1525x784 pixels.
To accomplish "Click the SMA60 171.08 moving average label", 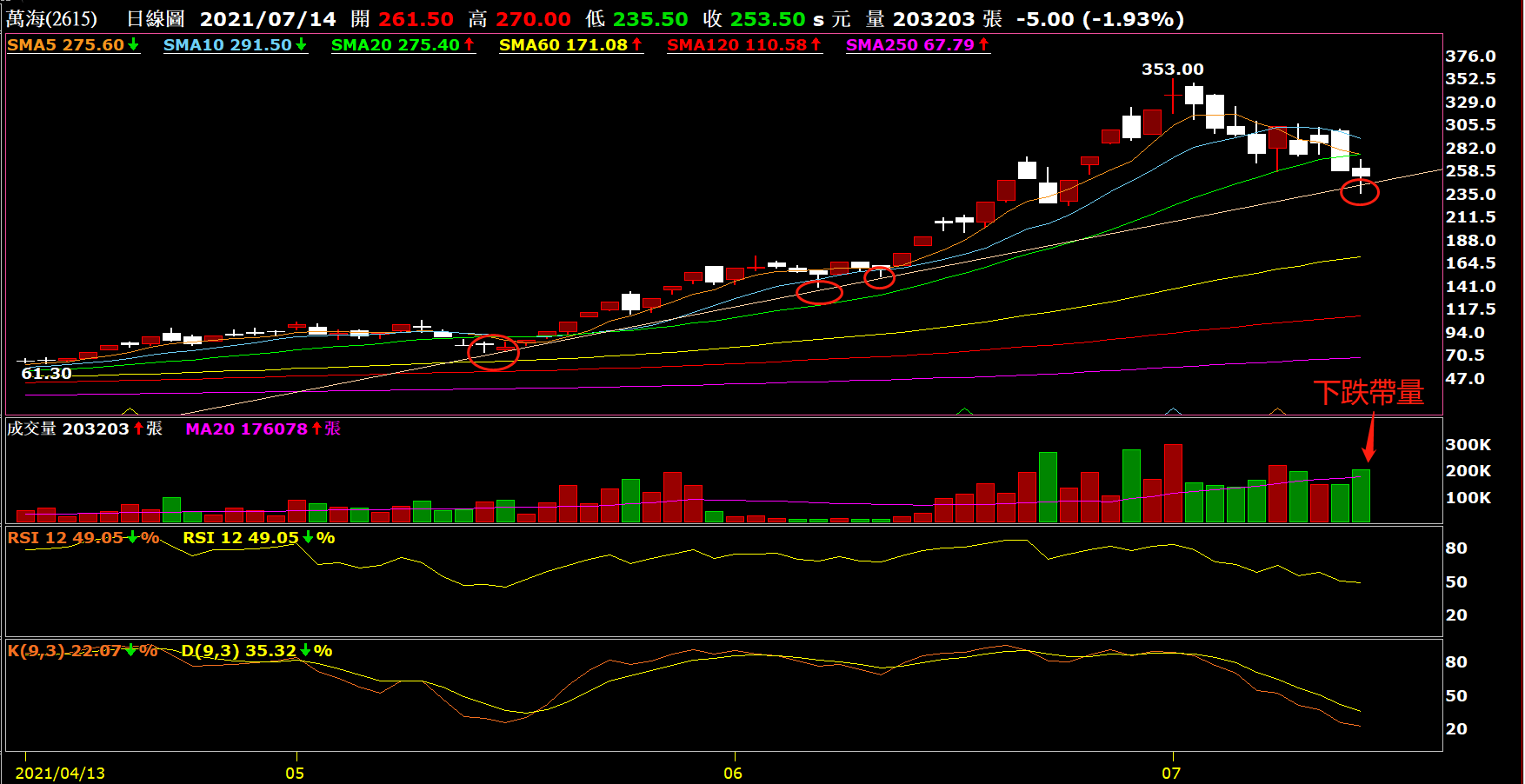I will tap(563, 44).
